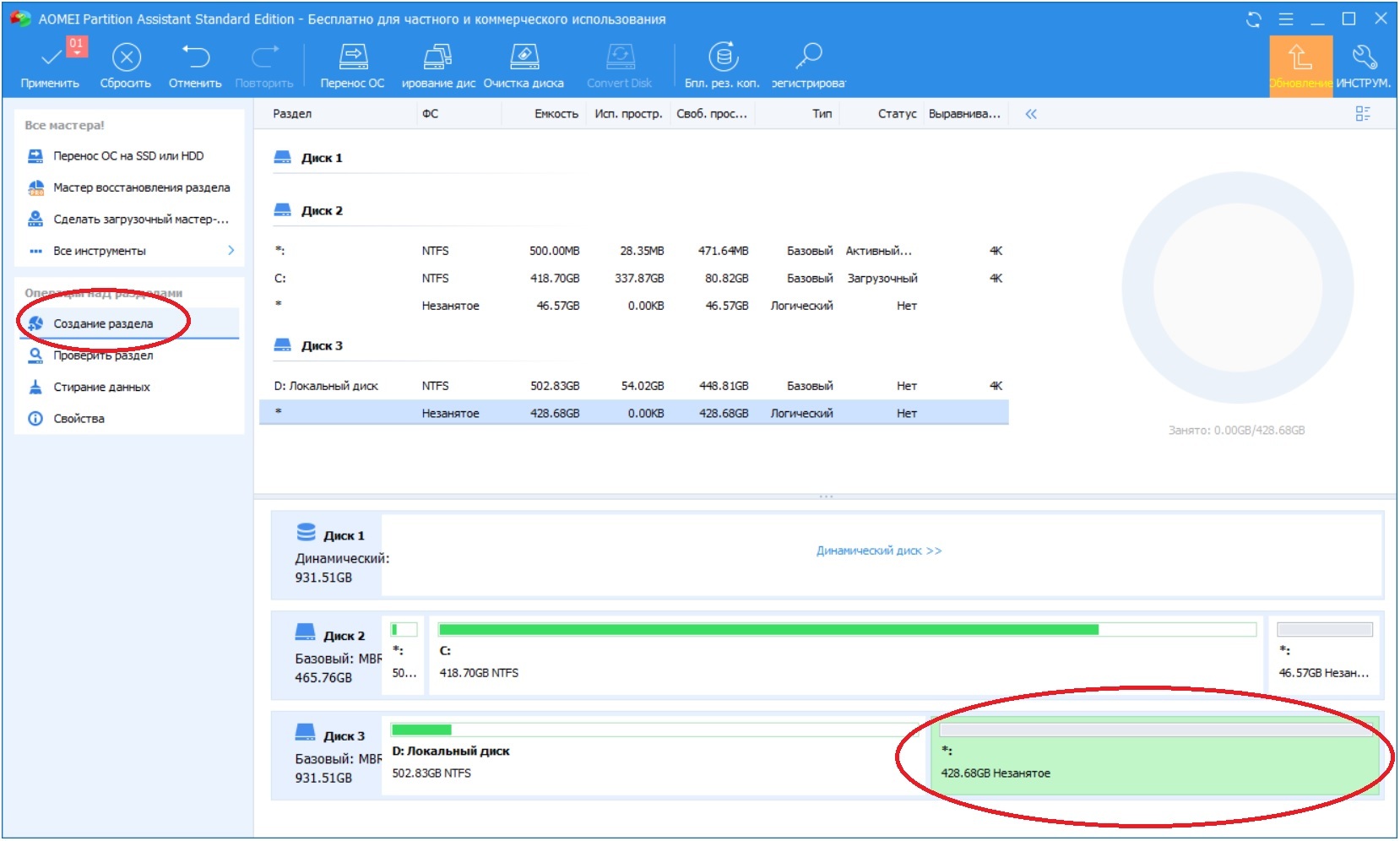Click the 428.68GB Незанятое block on Диск 3
Viewport: 1400px width, 841px height.
tap(1155, 756)
